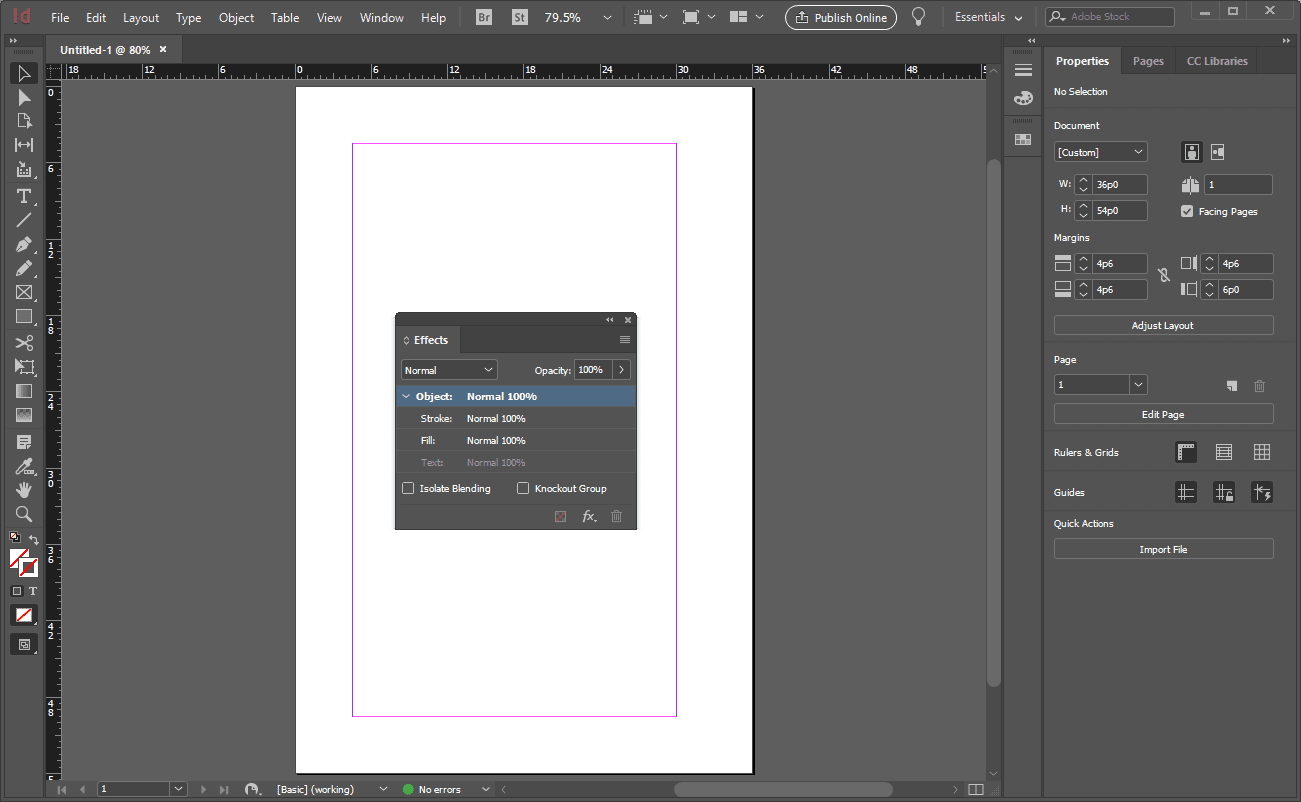Select the Type tool in the toolbar

point(24,196)
